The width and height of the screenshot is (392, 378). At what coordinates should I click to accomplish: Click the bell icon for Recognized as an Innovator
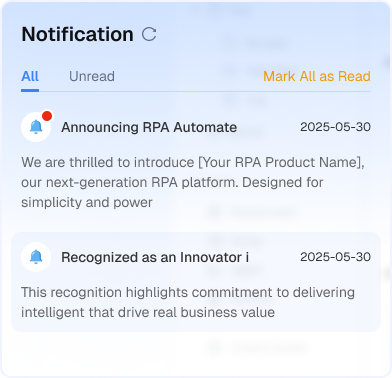coord(36,257)
